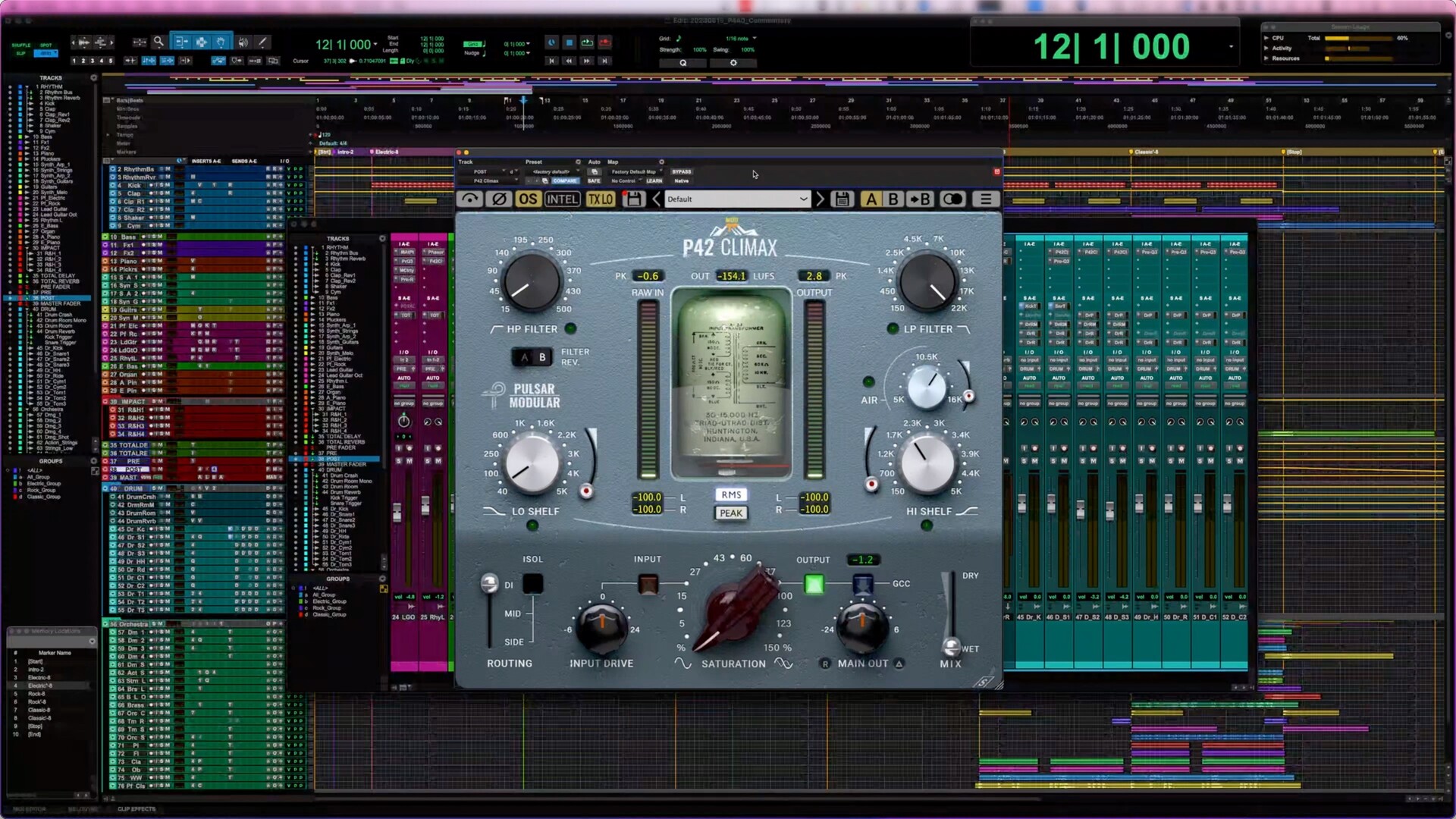Toggle the Hi Shelf enable LED
This screenshot has width=1456, height=819.
[927, 525]
